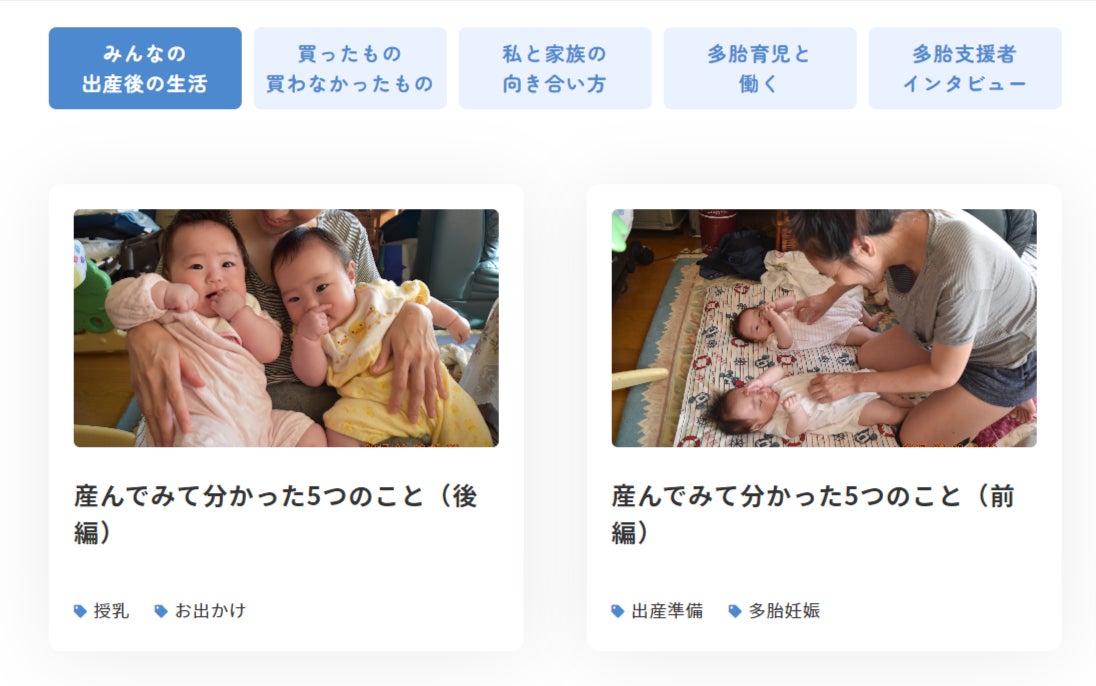This screenshot has width=1096, height=686.
Task: Filter by the 多胎妊娠 tag
Action: [x=785, y=610]
